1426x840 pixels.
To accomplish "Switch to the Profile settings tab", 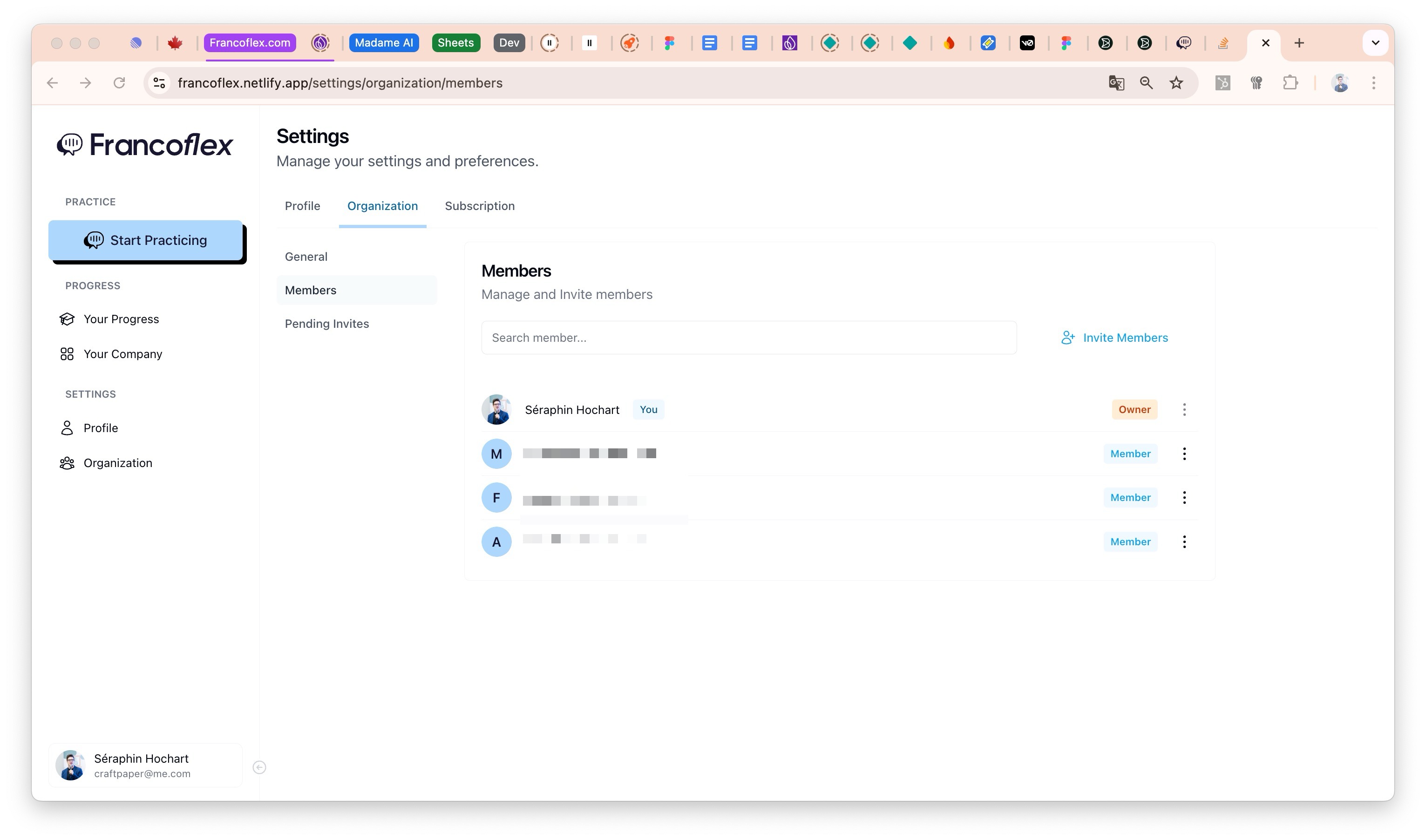I will tap(302, 206).
